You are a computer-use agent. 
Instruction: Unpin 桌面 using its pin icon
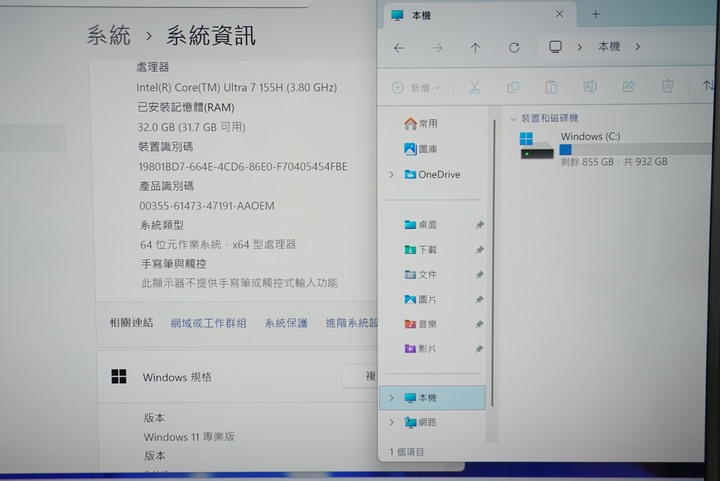[479, 224]
